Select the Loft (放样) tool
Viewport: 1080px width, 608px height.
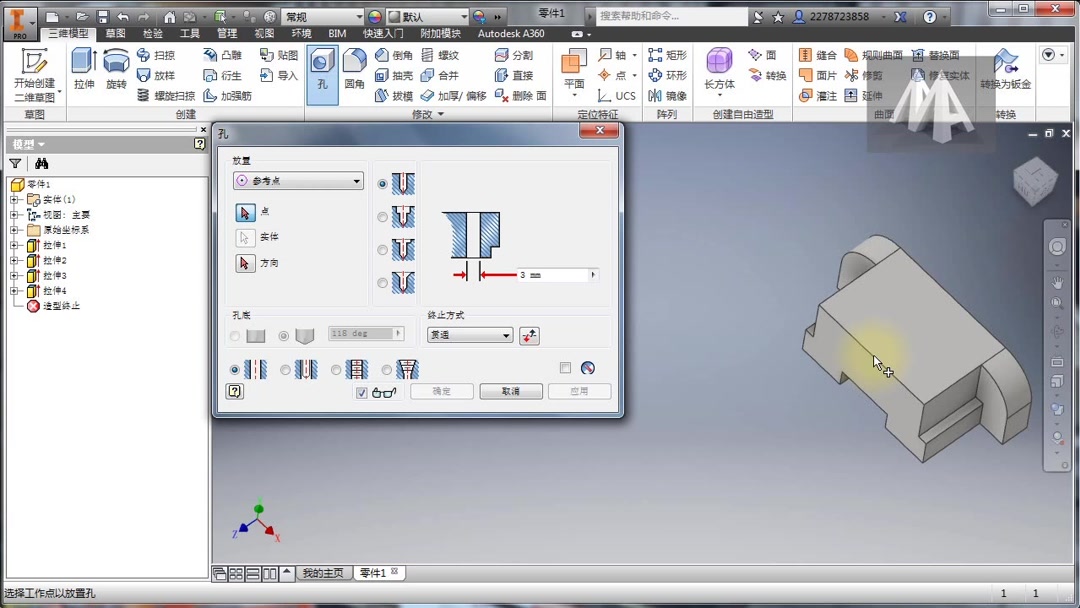coord(160,75)
